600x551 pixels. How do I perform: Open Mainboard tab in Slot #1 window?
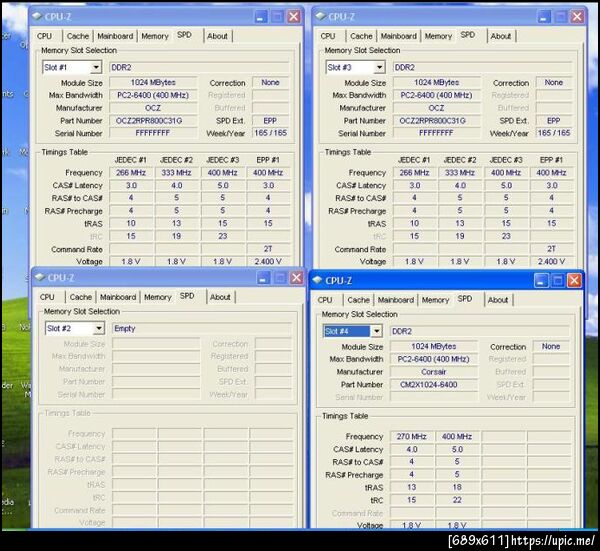click(115, 36)
